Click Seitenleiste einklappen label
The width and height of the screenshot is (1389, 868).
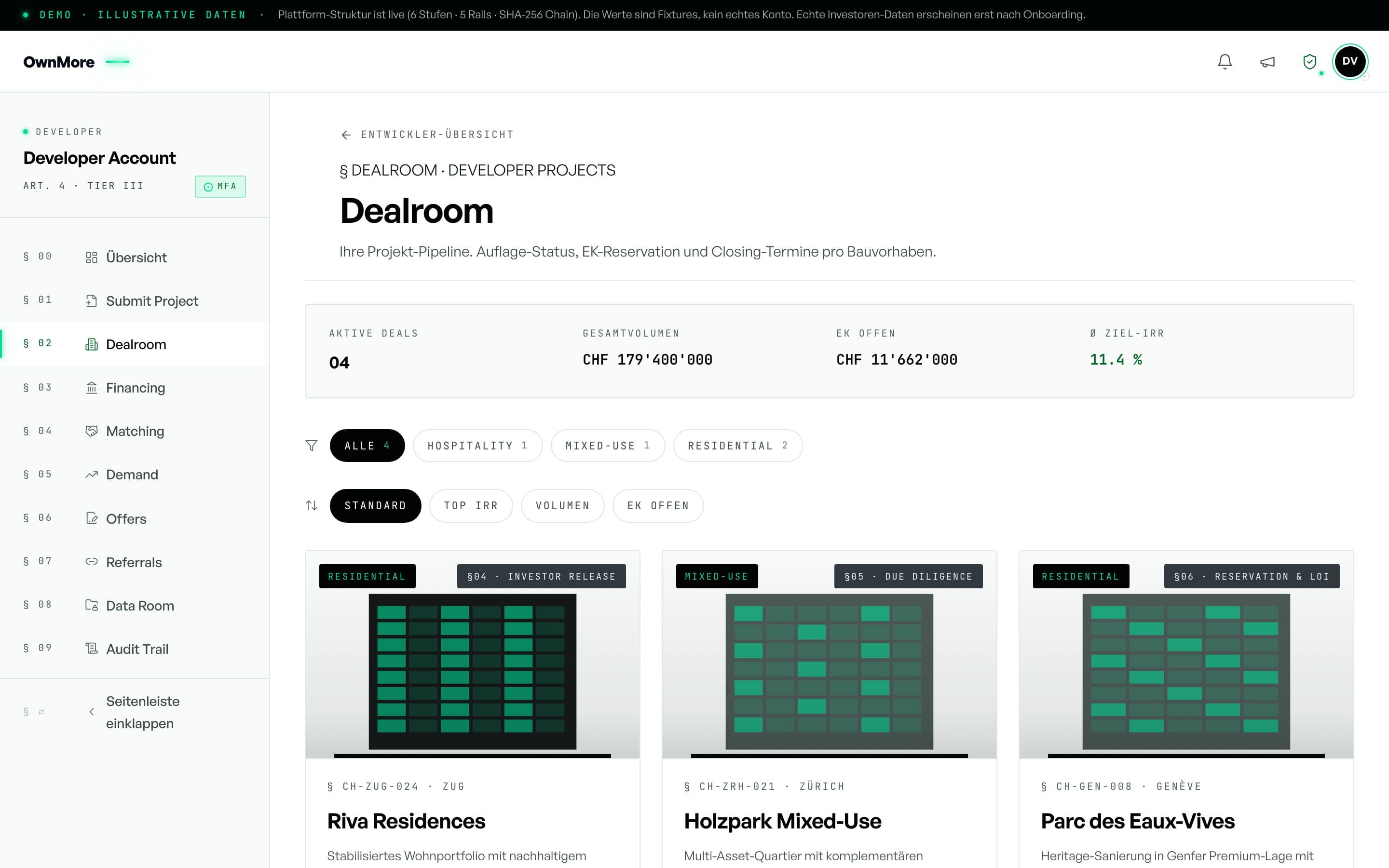(143, 712)
